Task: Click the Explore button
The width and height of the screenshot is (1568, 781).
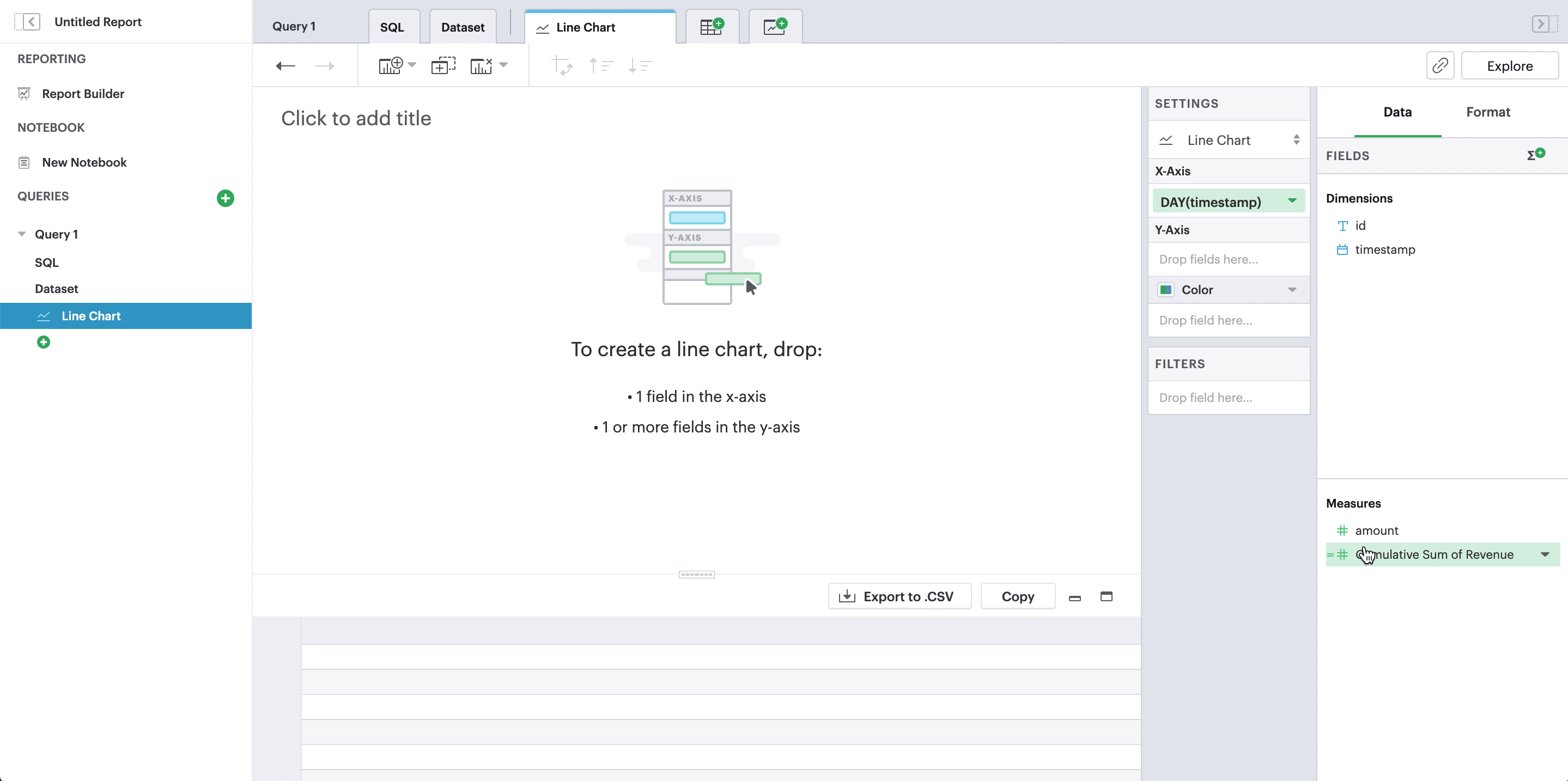Action: [x=1510, y=66]
